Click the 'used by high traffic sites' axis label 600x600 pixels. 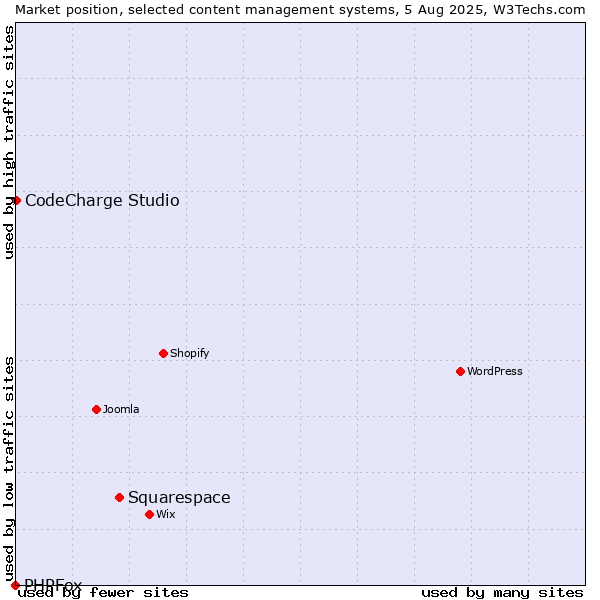click(8, 142)
